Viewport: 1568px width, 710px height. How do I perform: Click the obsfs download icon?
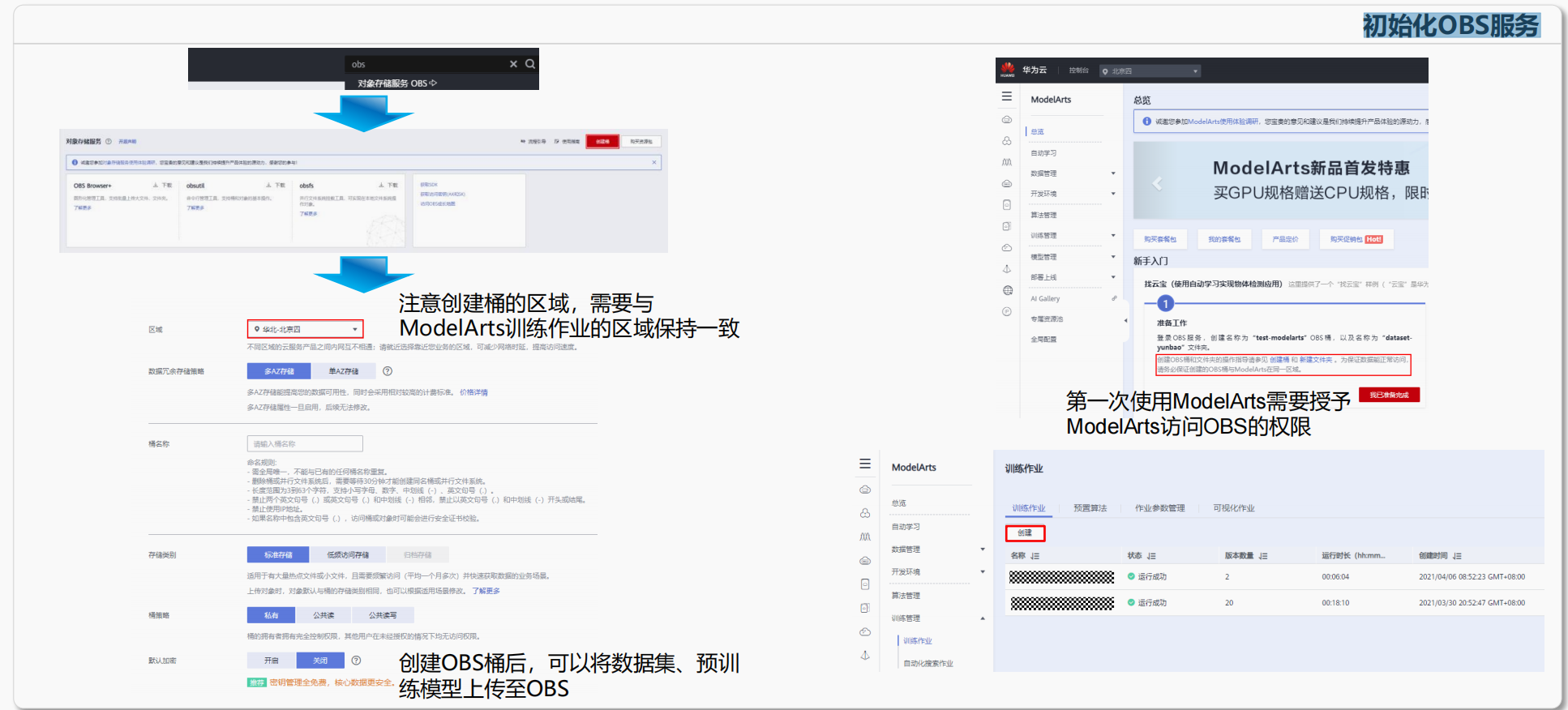[x=382, y=185]
